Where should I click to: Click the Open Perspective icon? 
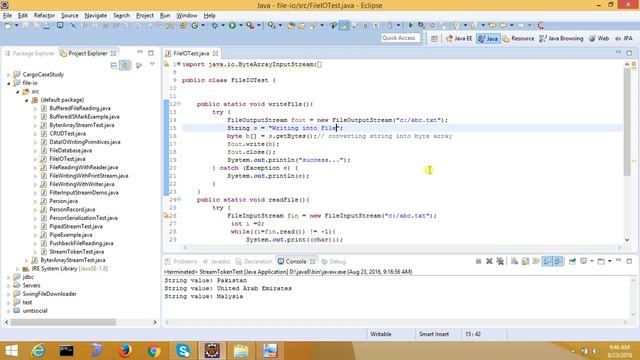434,38
